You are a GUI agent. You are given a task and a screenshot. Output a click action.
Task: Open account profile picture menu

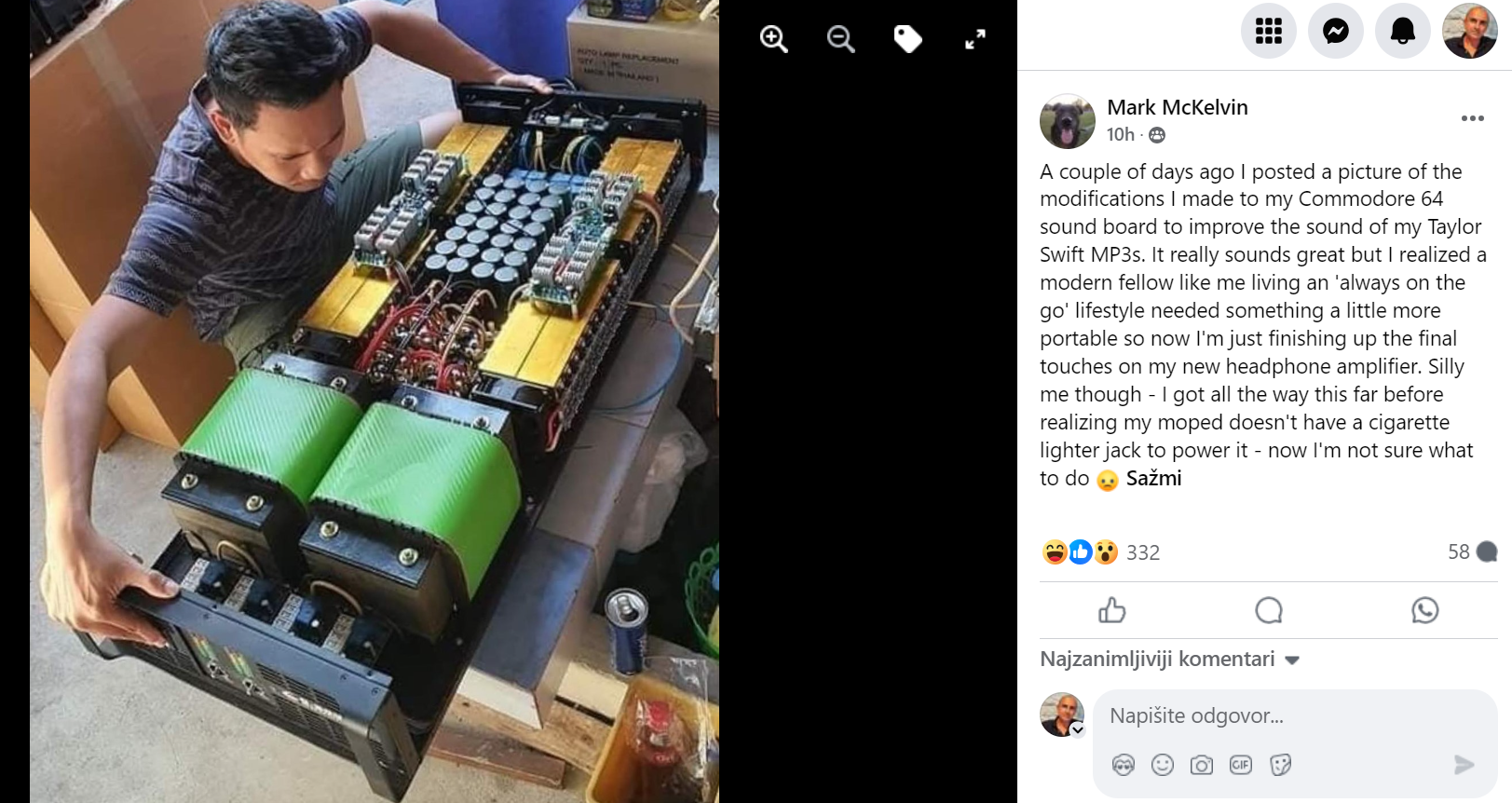point(1470,31)
